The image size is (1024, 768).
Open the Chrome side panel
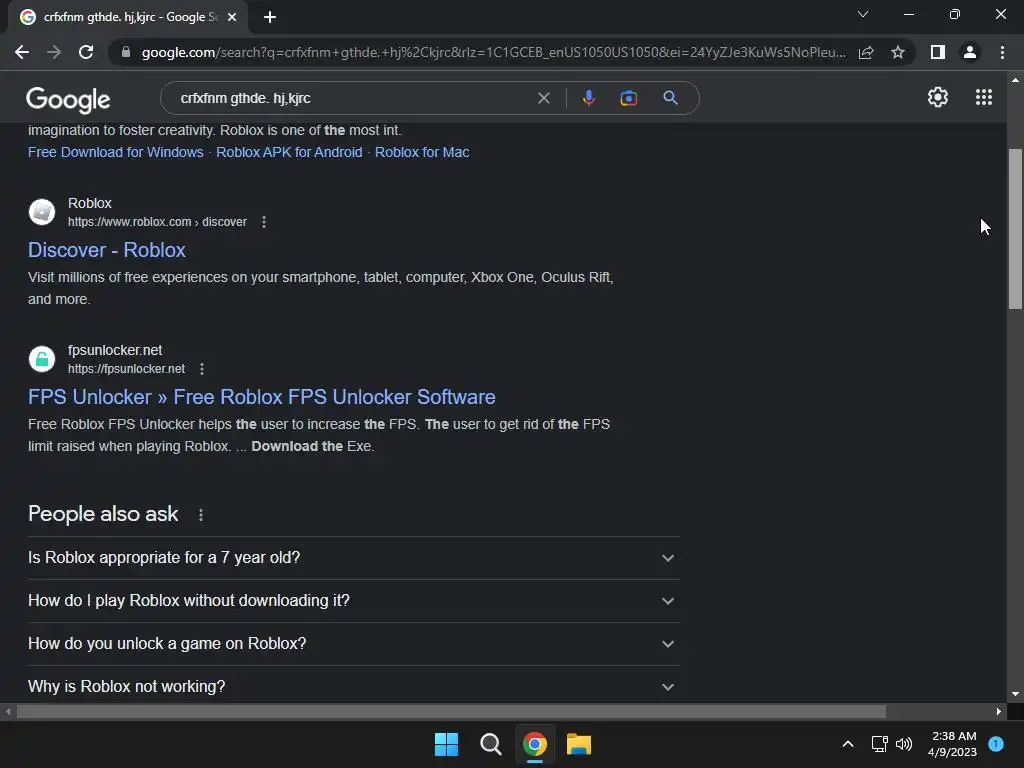click(938, 52)
